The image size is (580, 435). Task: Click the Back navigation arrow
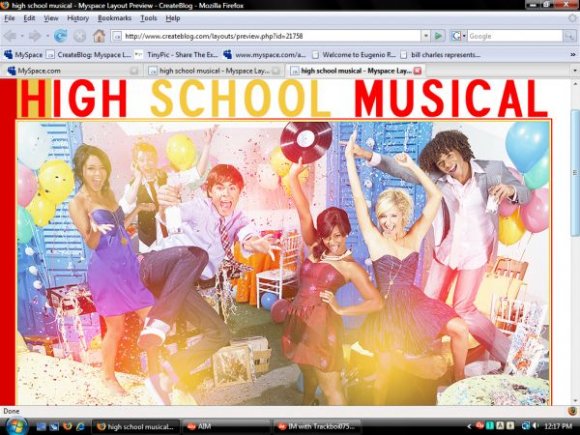point(10,36)
